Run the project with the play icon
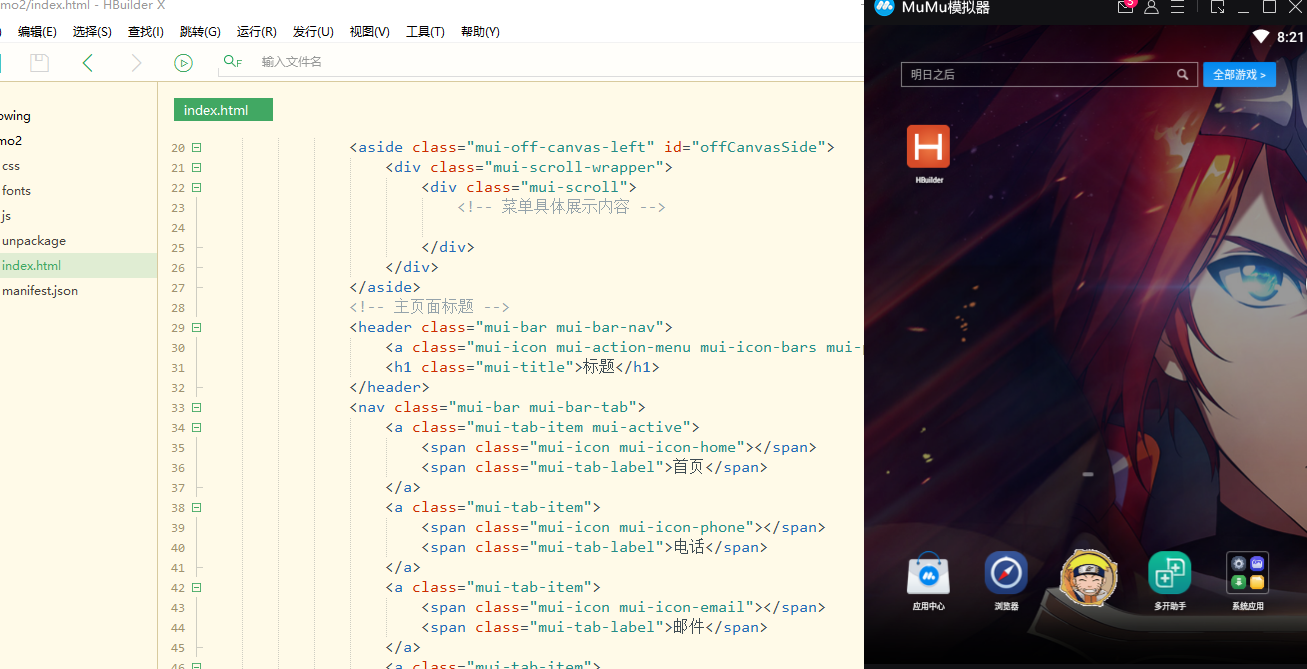This screenshot has height=669, width=1307. 183,63
